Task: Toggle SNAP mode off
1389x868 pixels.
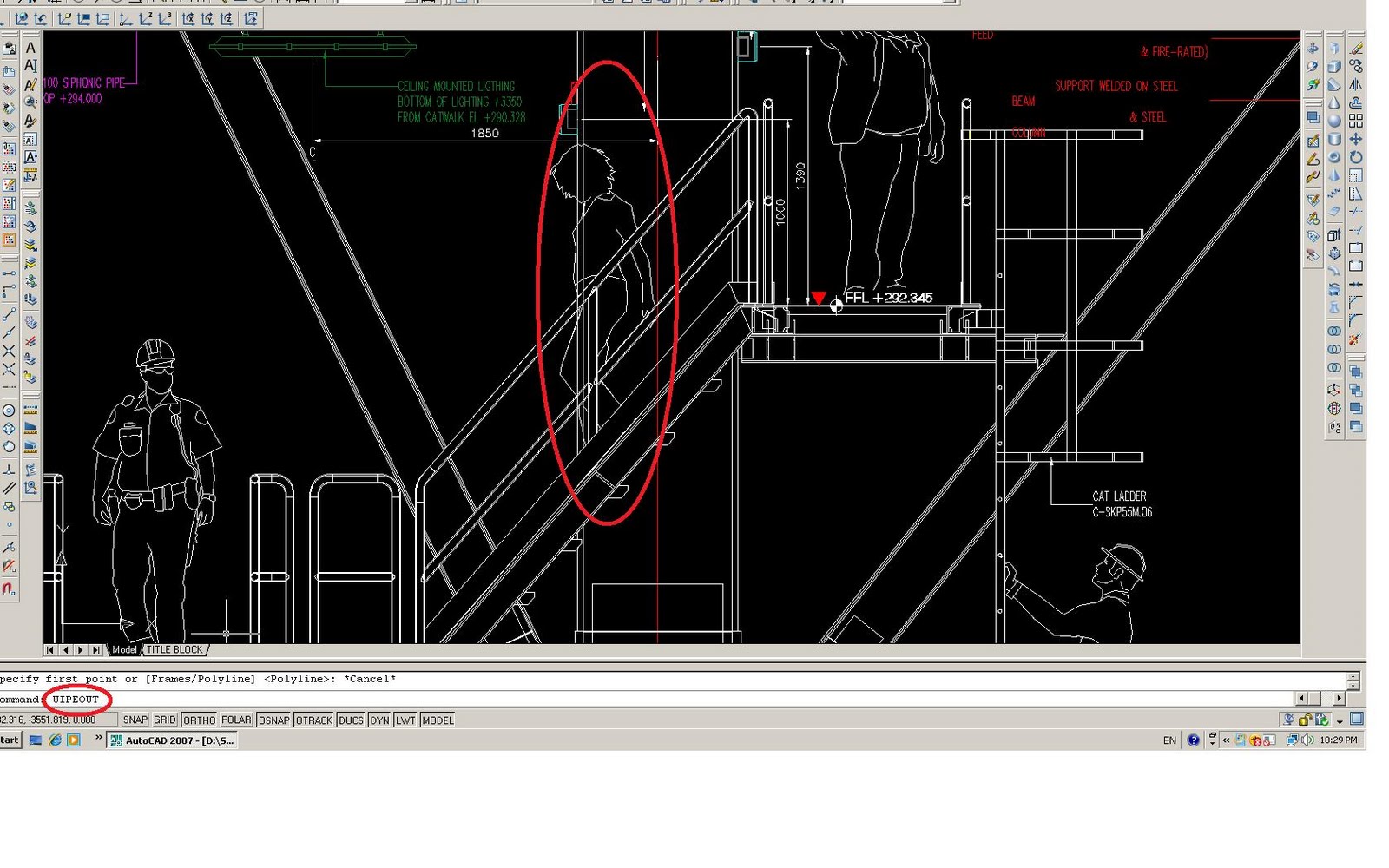Action: tap(135, 720)
